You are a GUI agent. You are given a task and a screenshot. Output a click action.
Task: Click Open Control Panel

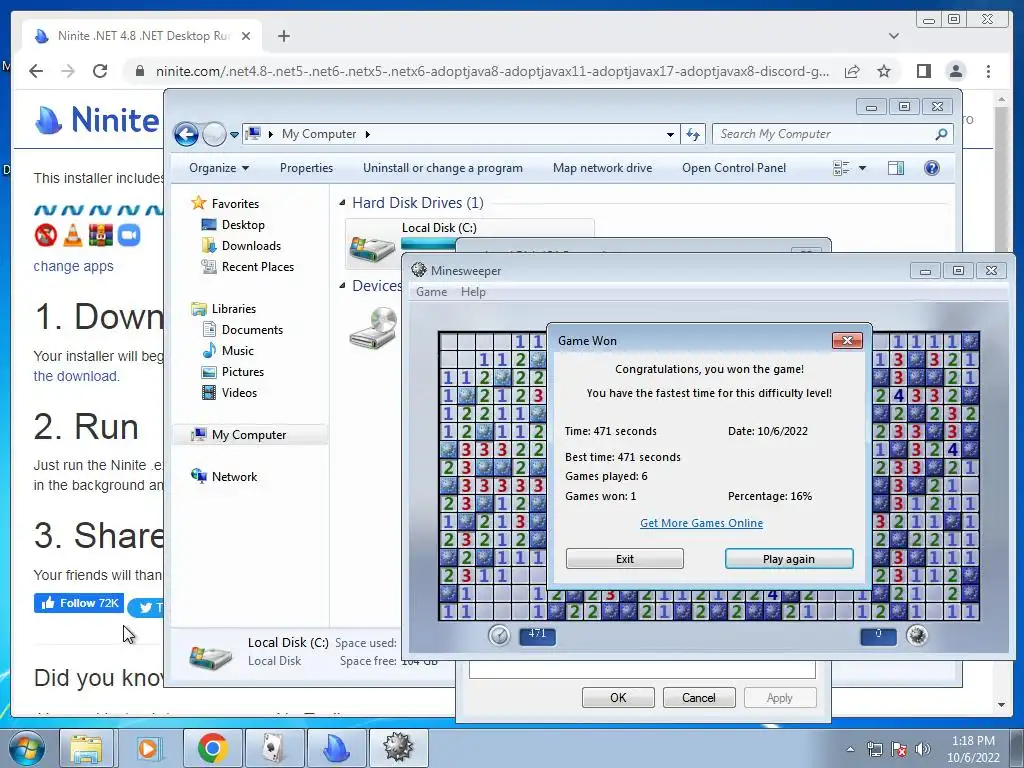coord(734,168)
